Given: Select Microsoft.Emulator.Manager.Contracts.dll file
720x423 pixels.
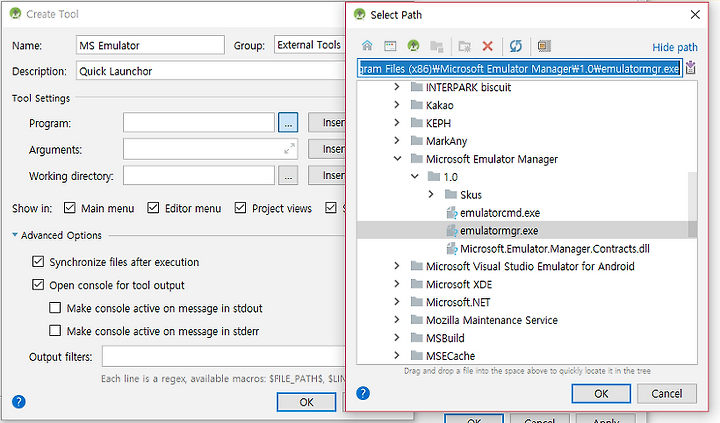Looking at the screenshot, I should pos(554,248).
